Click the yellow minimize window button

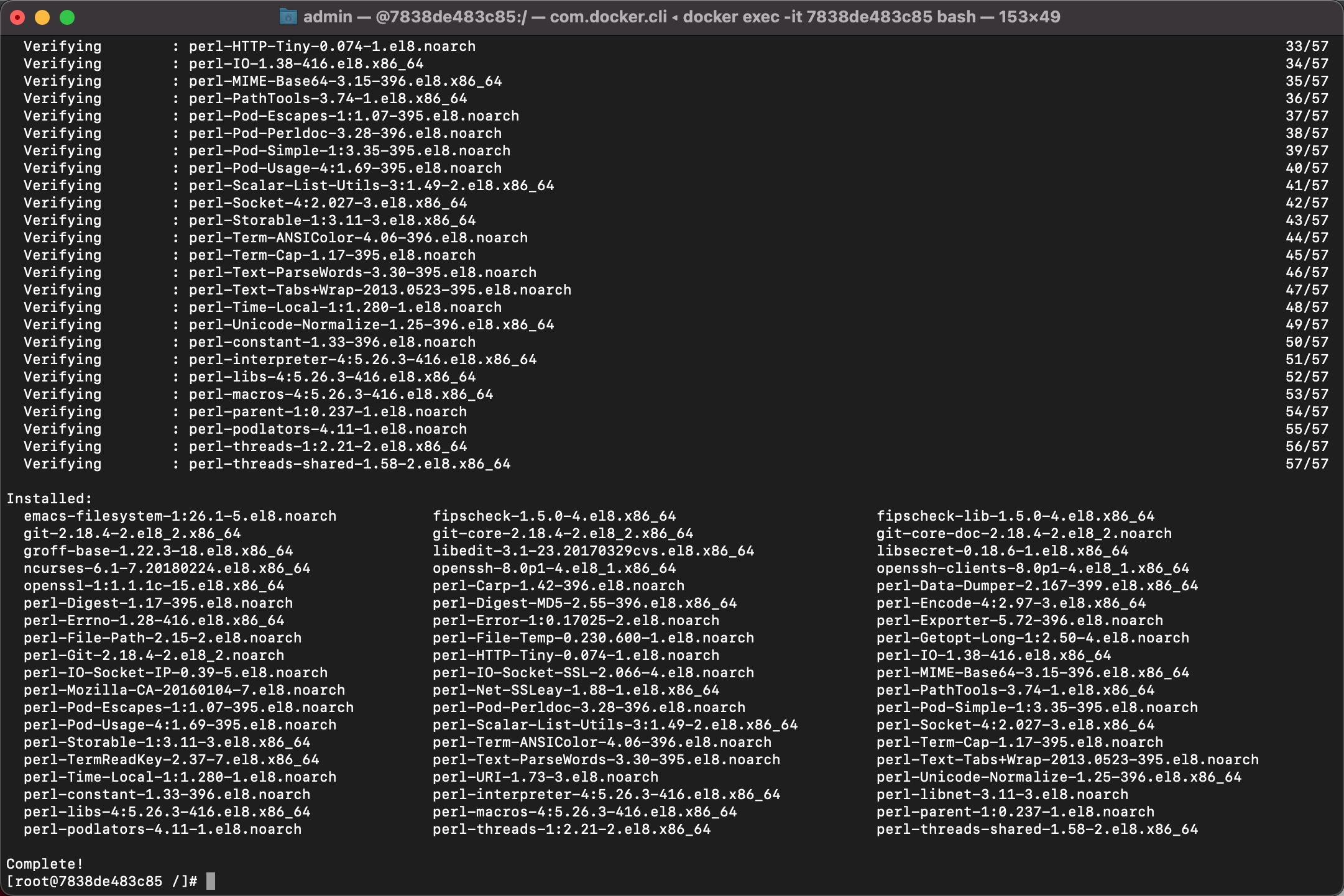[42, 17]
